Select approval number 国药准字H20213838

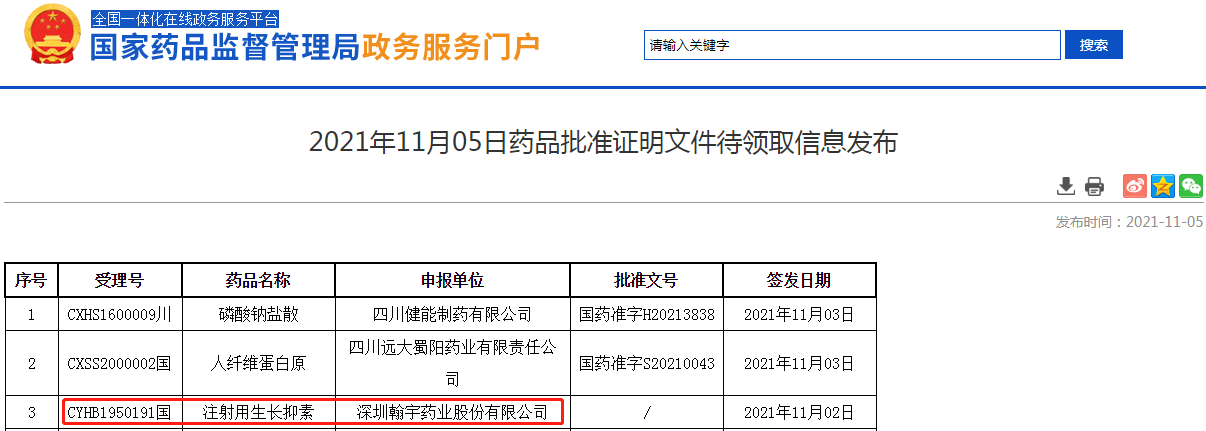pos(647,314)
